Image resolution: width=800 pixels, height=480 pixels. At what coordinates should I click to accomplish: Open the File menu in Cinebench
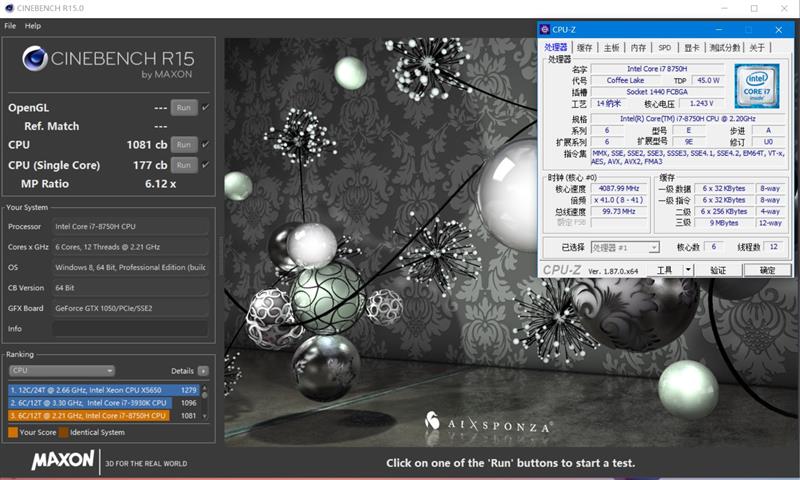[10, 26]
